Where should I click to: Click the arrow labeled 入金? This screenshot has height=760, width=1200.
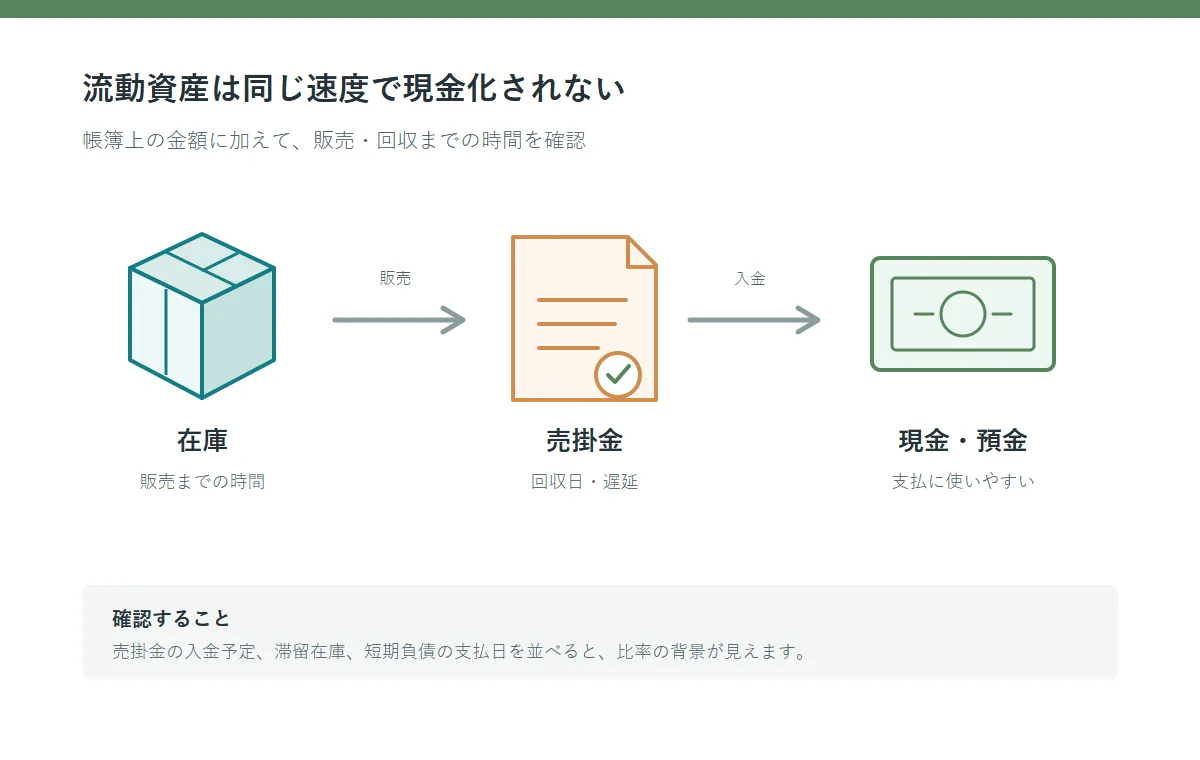[x=754, y=320]
